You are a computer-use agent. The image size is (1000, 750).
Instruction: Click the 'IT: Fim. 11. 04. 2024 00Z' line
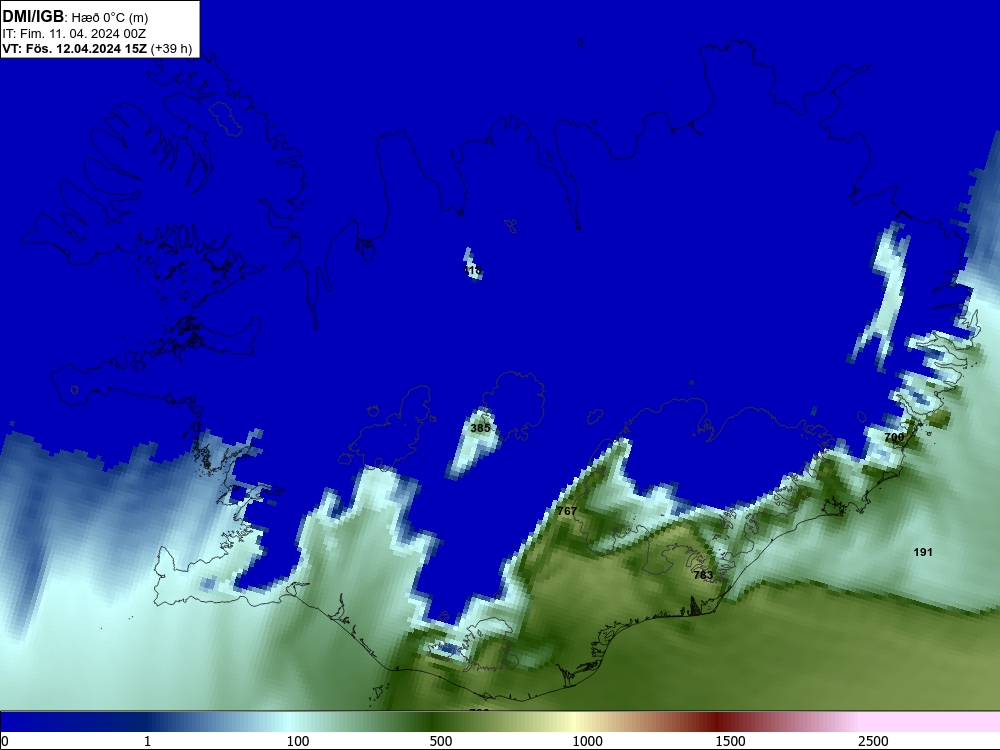74,34
